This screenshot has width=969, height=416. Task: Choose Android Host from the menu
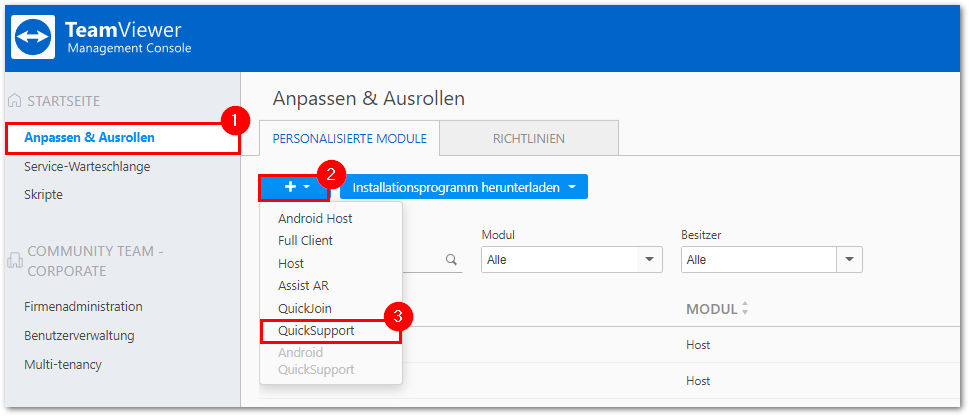[315, 218]
